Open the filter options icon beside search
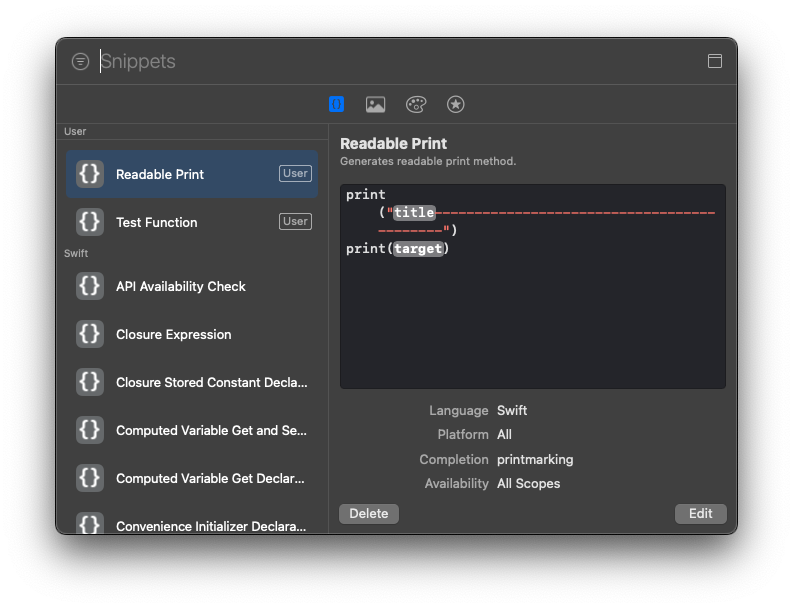 pyautogui.click(x=80, y=61)
